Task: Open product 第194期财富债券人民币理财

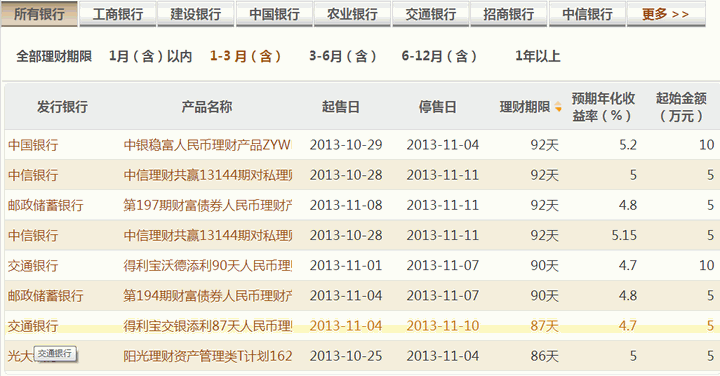Action: [208, 296]
